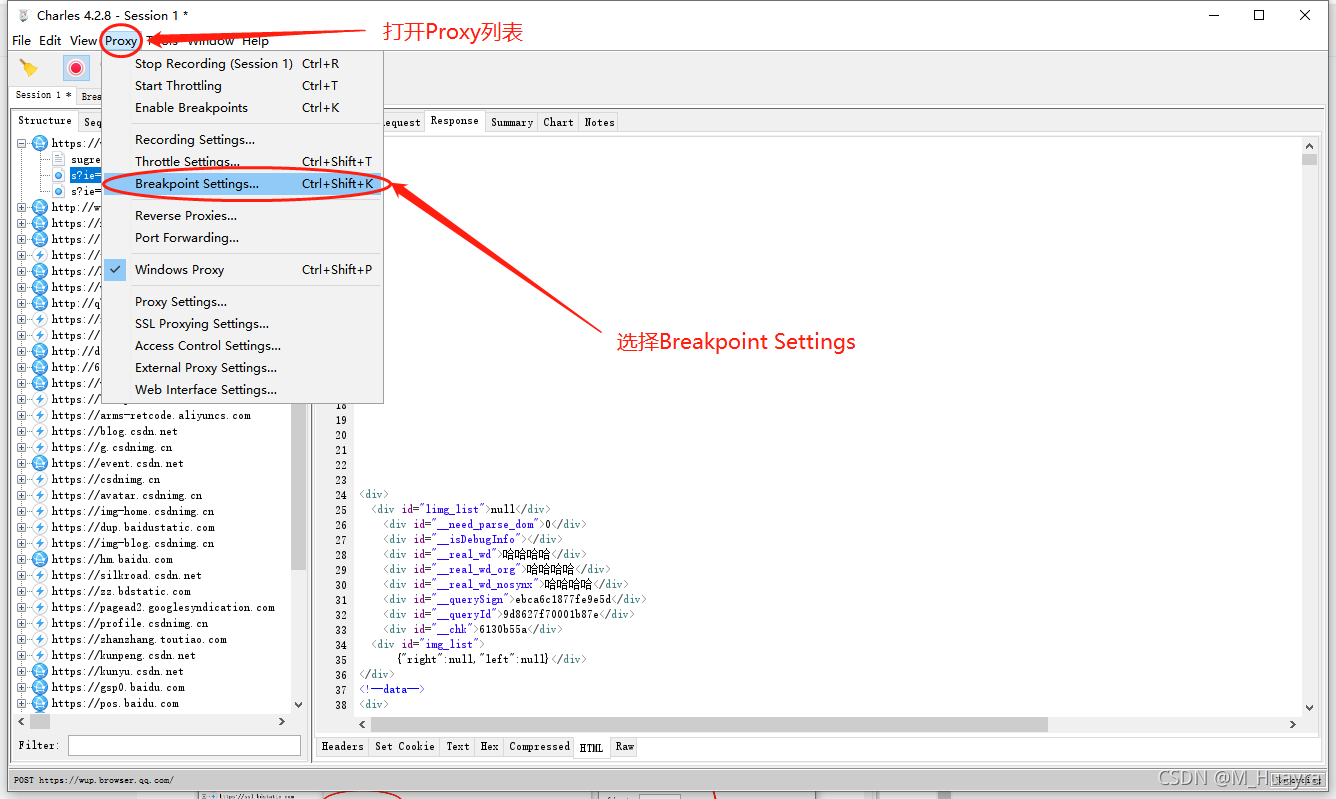Screen dimensions: 1336x799
Task: Click the document icon beside the sugre entry
Action: tap(59, 159)
